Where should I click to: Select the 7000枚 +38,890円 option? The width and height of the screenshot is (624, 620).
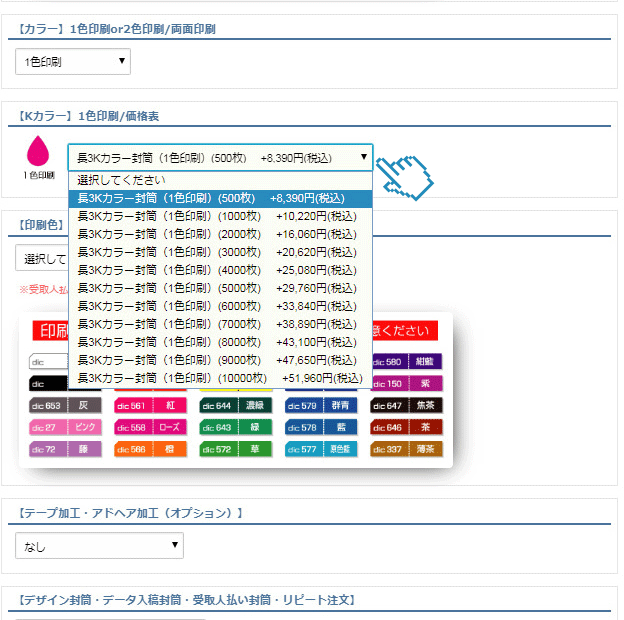pos(220,324)
